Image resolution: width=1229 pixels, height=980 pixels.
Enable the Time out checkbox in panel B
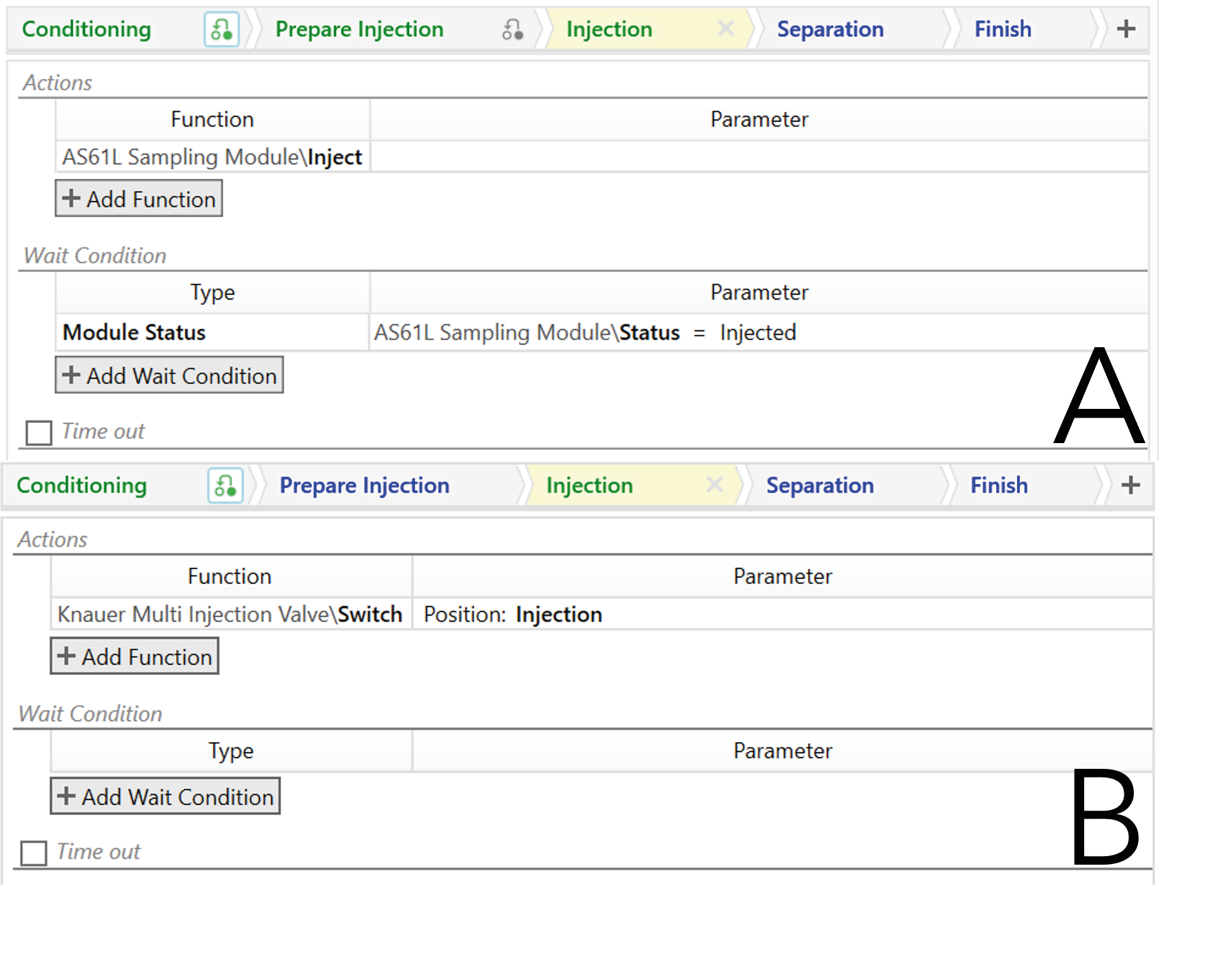pyautogui.click(x=34, y=853)
